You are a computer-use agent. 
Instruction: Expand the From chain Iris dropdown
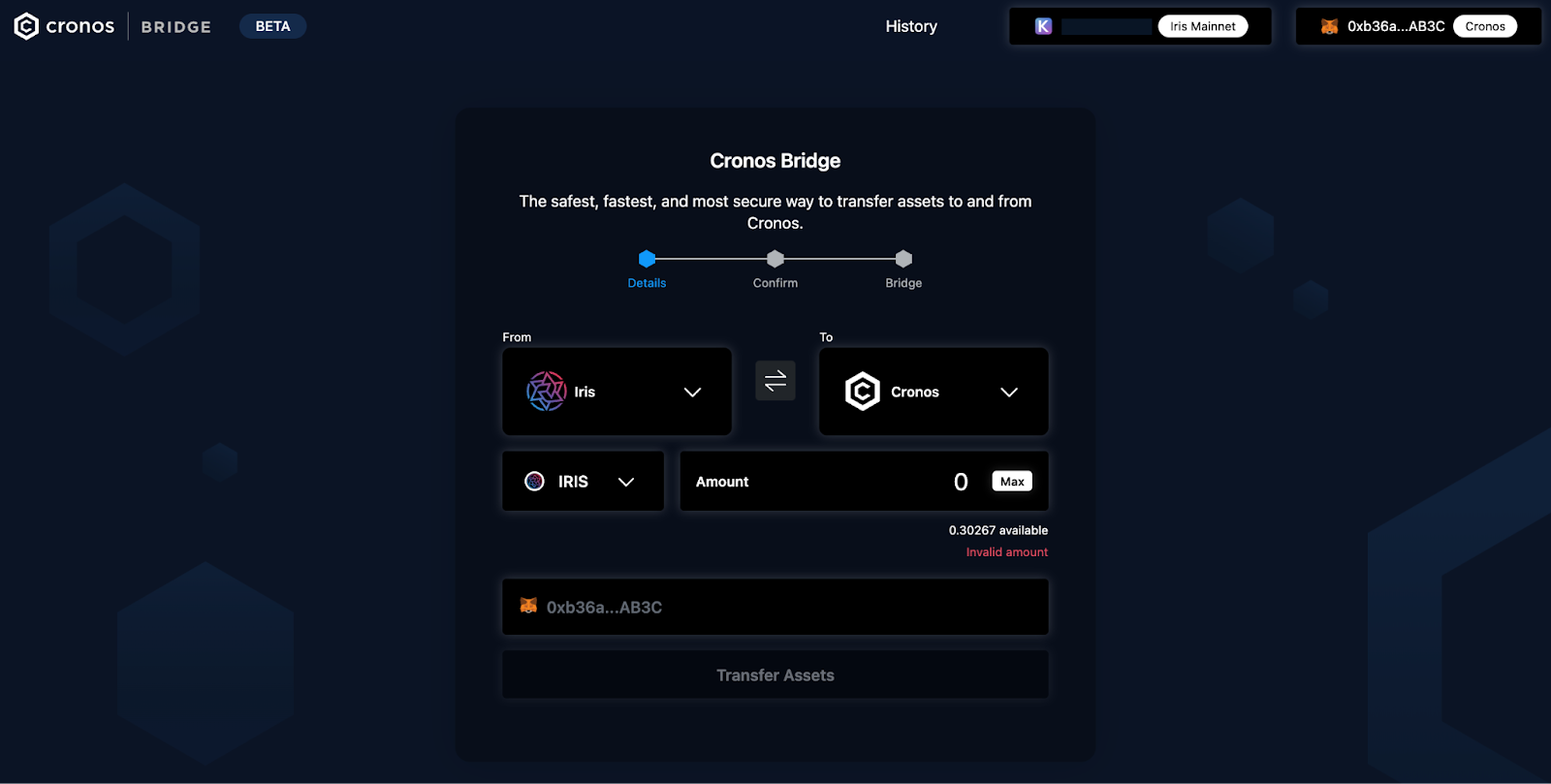tap(617, 392)
